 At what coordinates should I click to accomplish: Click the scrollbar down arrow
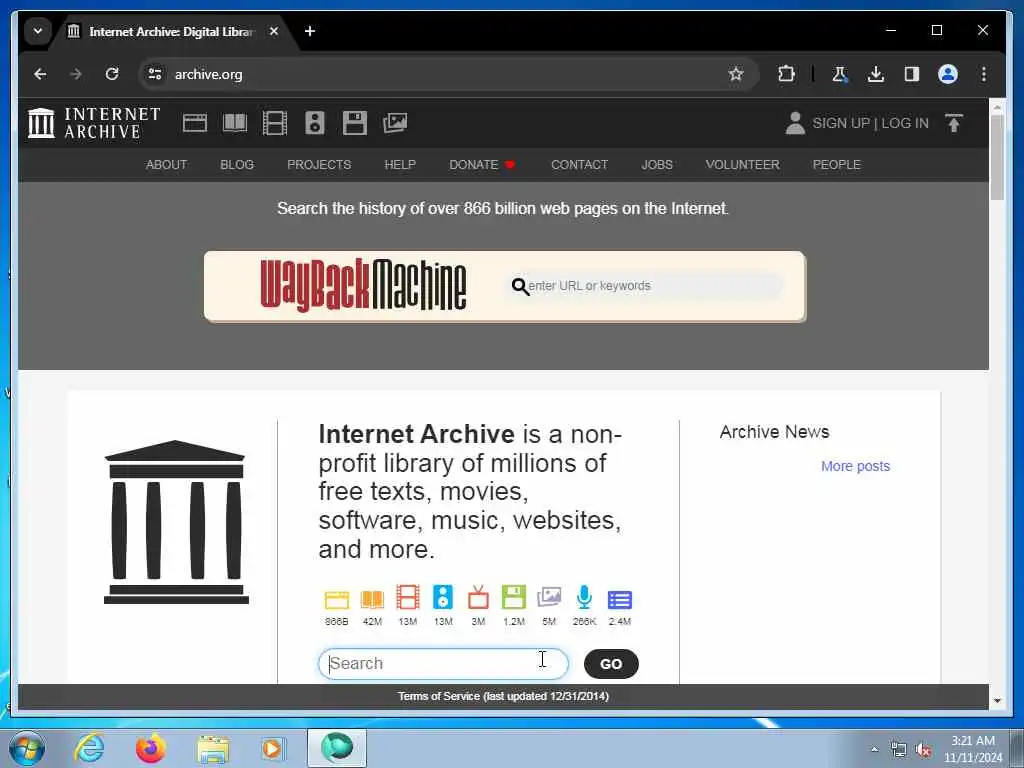tap(997, 701)
